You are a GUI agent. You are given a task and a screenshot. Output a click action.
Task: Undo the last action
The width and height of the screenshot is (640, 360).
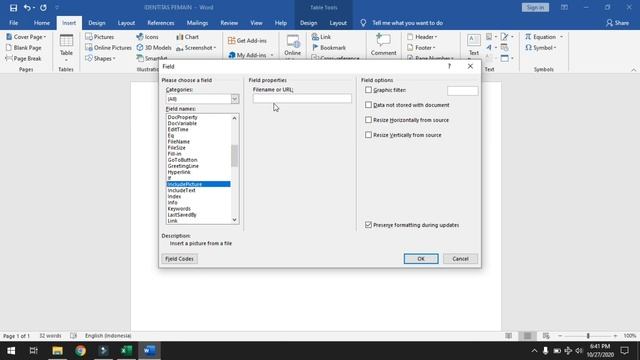click(27, 8)
